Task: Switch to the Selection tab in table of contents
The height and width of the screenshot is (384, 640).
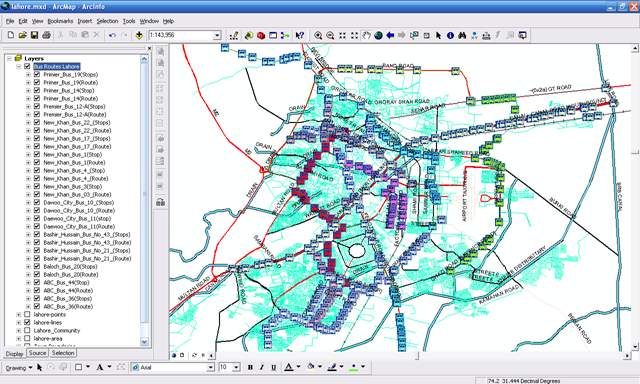Action: 63,353
